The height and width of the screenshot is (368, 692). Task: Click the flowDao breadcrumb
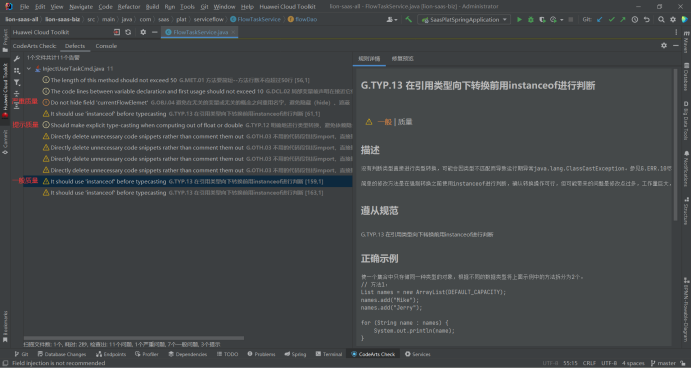coord(303,19)
